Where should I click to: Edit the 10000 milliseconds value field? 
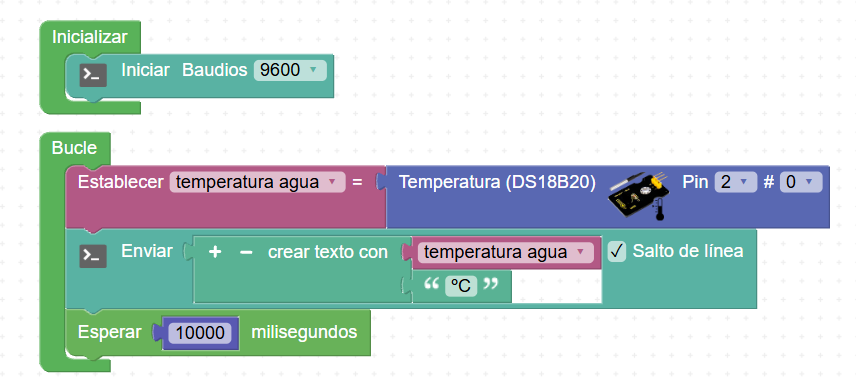pos(200,332)
